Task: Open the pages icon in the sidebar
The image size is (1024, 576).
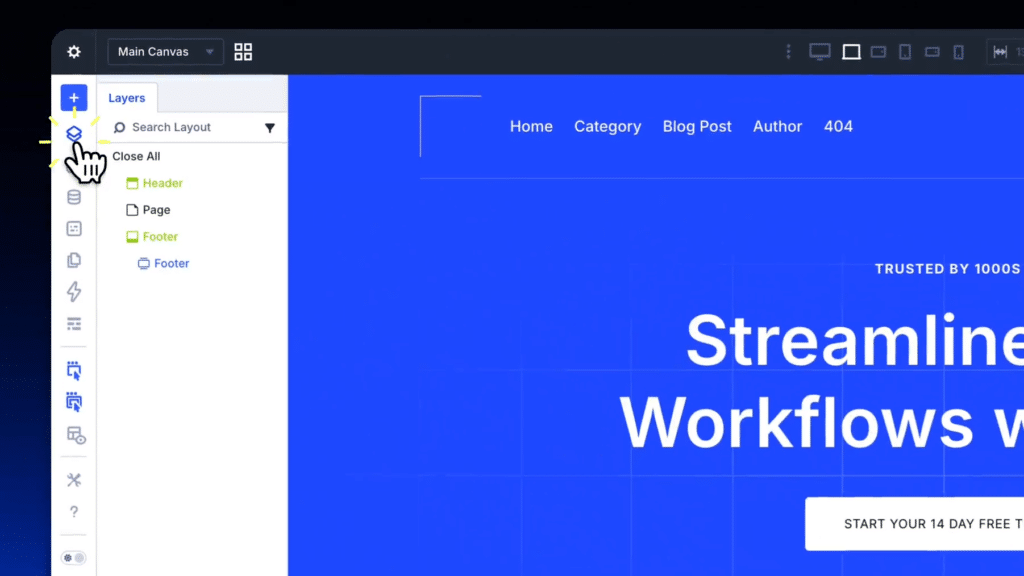Action: coord(74,260)
